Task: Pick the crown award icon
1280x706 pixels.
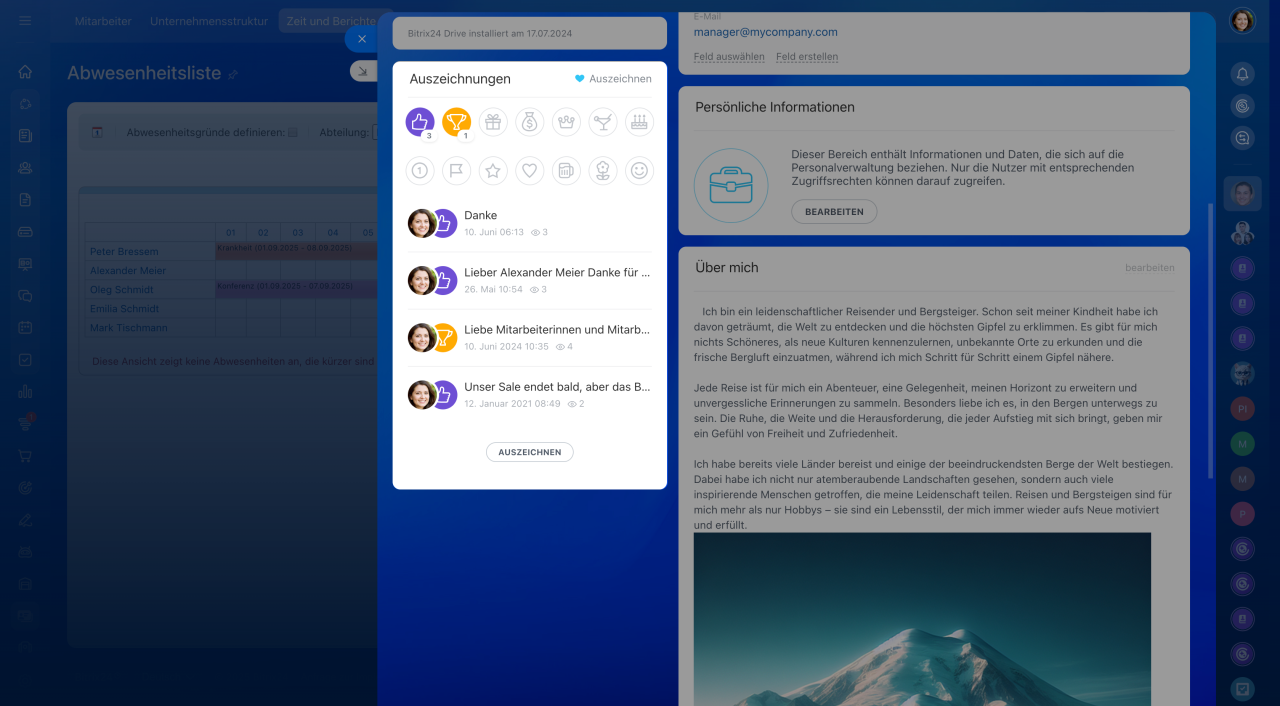Action: (x=566, y=122)
